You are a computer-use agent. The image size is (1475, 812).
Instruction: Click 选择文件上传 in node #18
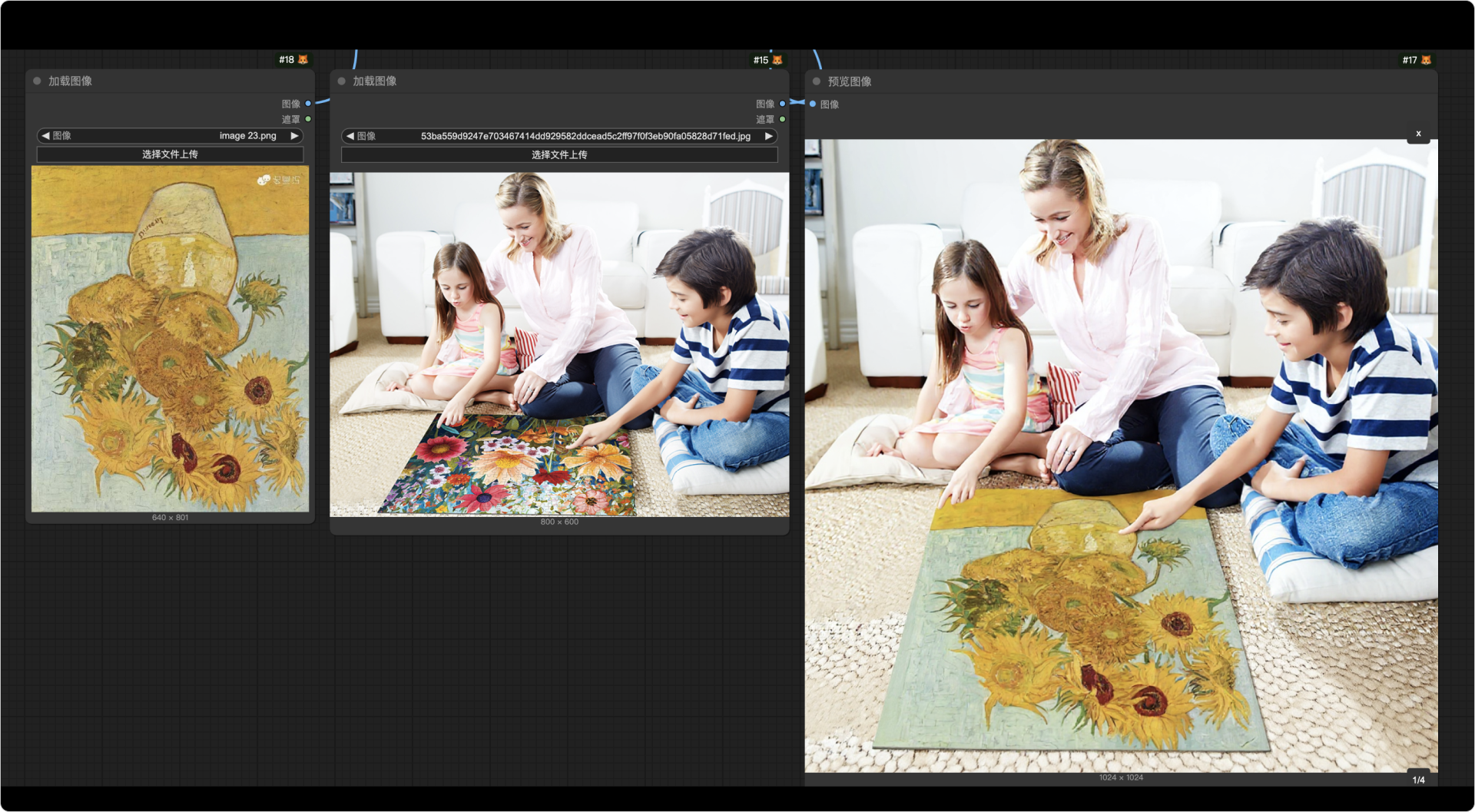170,154
